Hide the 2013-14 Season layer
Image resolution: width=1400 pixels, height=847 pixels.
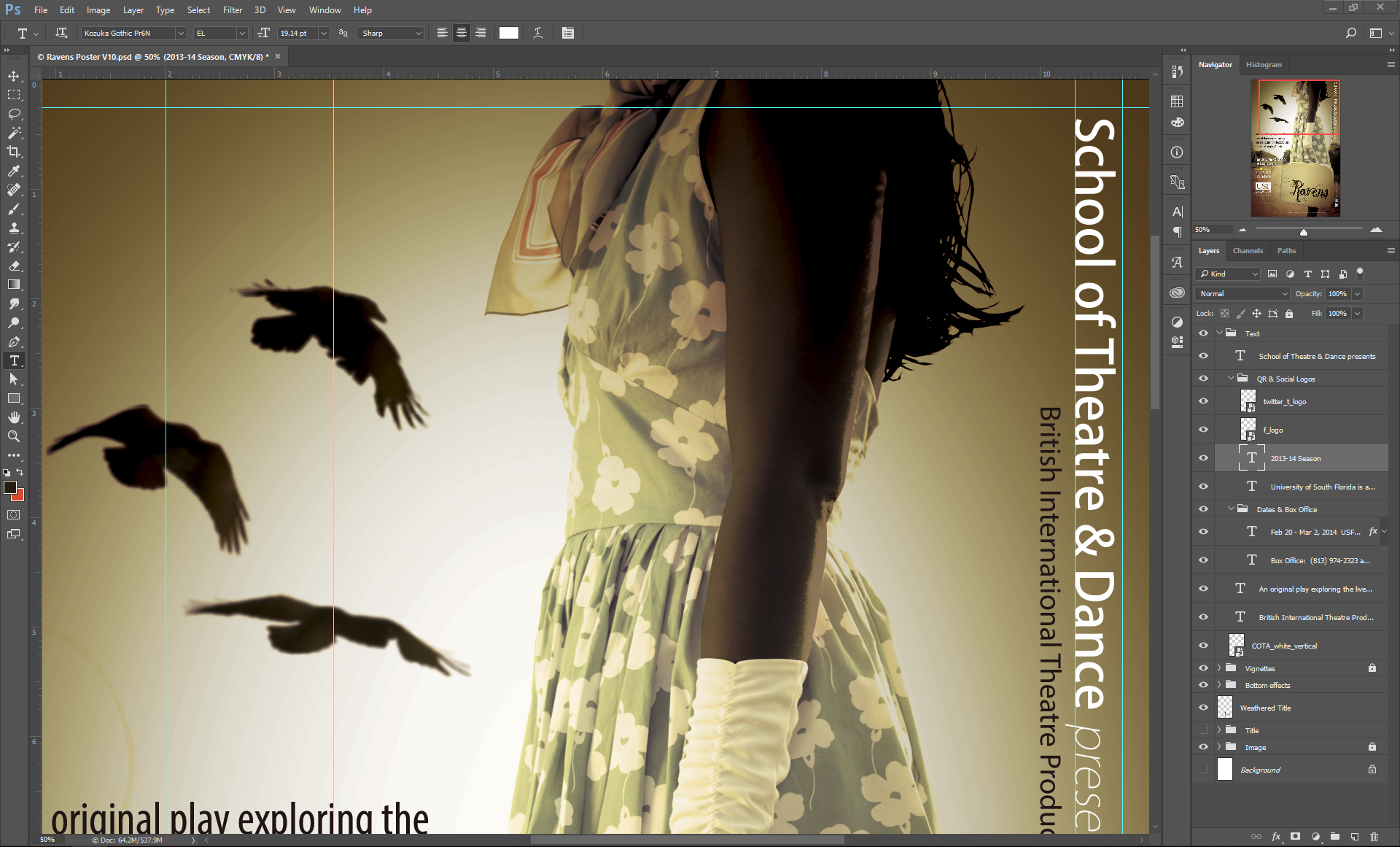click(x=1203, y=458)
